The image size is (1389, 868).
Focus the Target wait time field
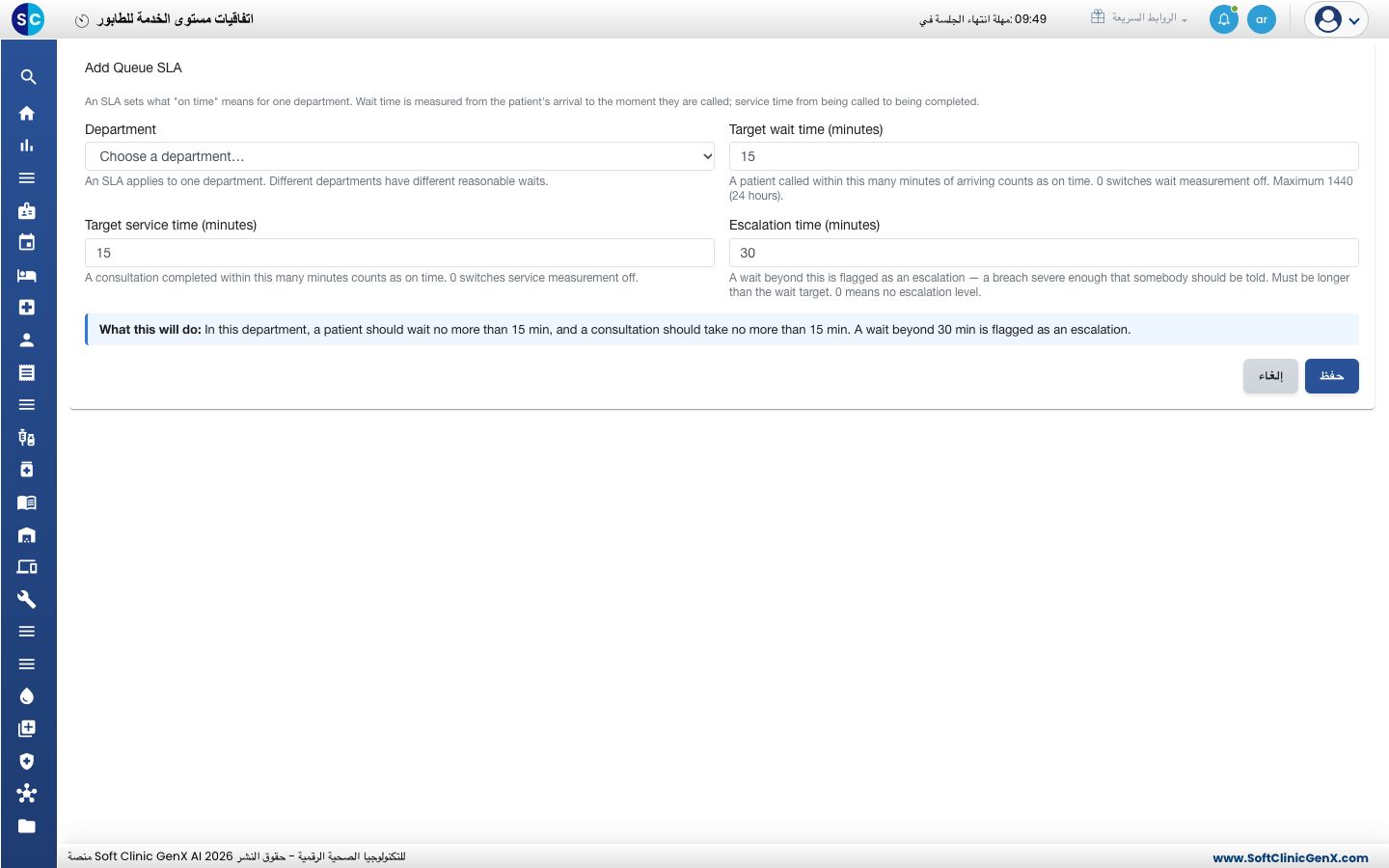pyautogui.click(x=1044, y=156)
